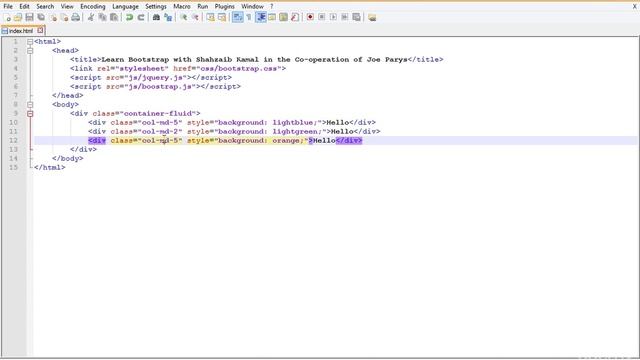Open the Macro menu
Screen dimensions: 640x360
coord(182,7)
